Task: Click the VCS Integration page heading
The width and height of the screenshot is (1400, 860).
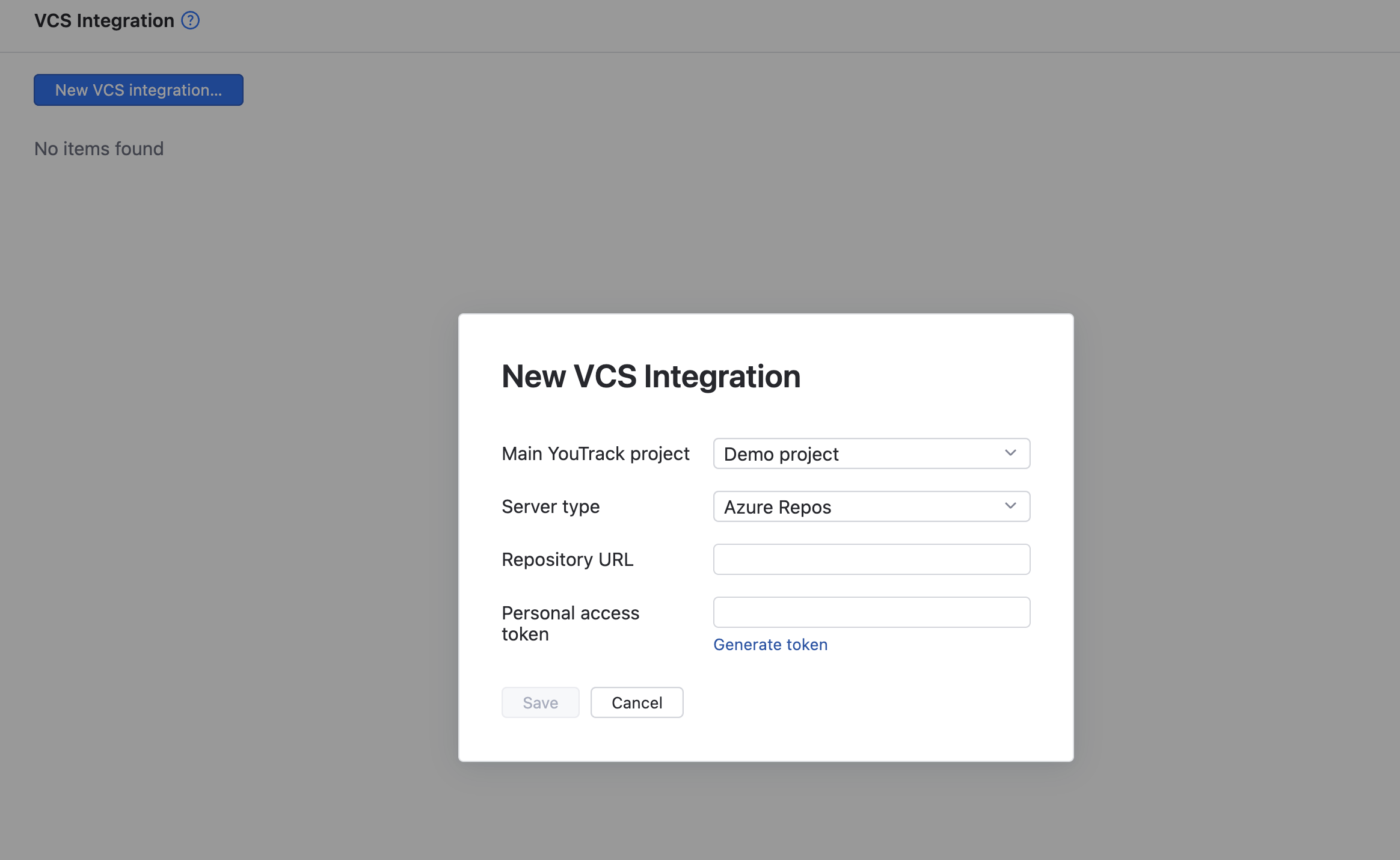Action: point(104,20)
